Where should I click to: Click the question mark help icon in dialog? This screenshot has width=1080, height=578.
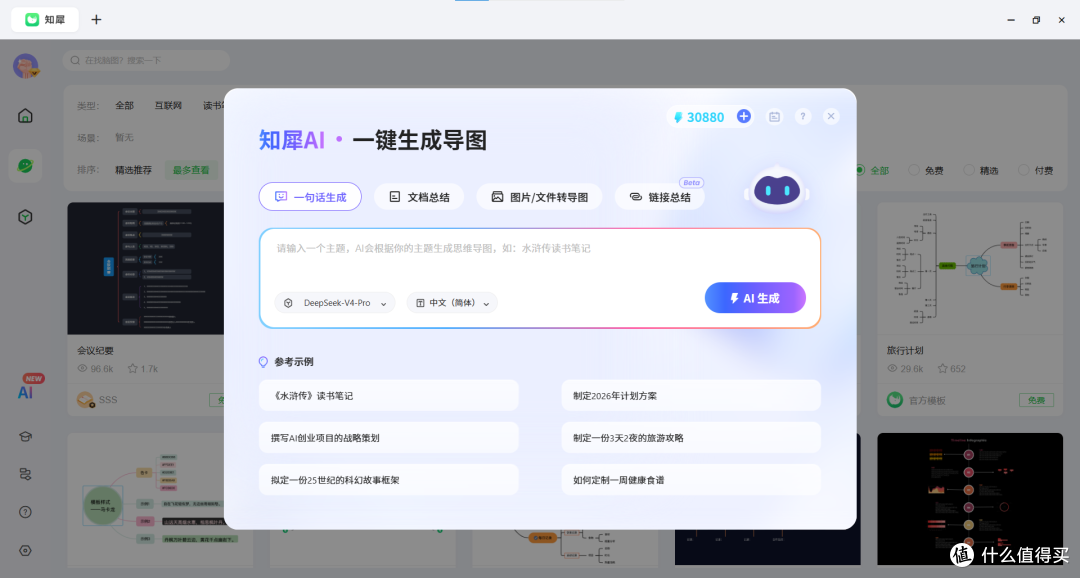pyautogui.click(x=802, y=116)
